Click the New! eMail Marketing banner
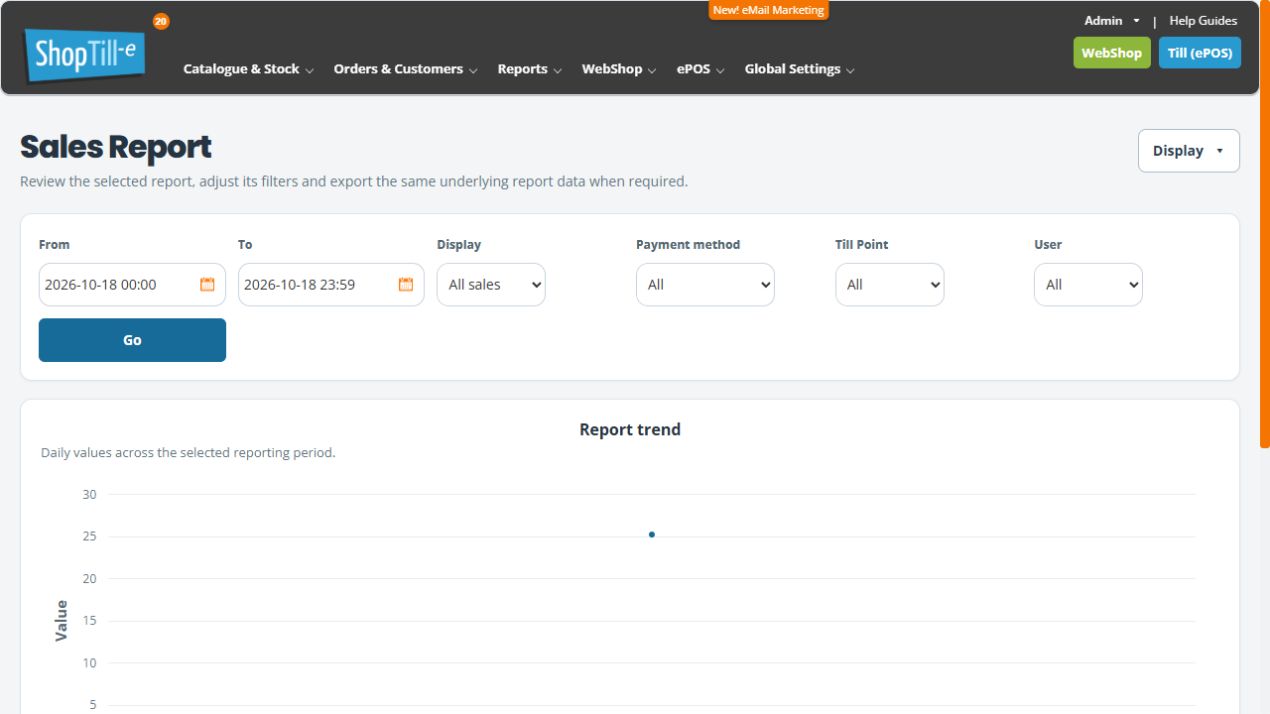Screen dimensions: 1270x714 point(769,10)
